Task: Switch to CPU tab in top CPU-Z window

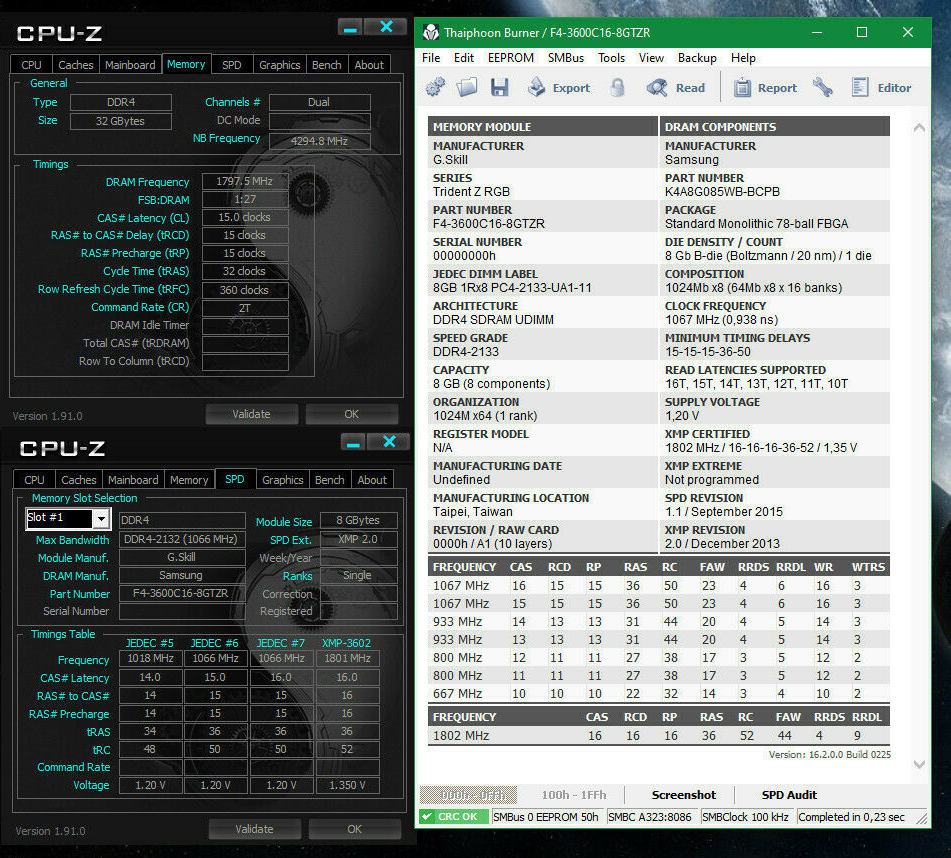Action: coord(32,65)
